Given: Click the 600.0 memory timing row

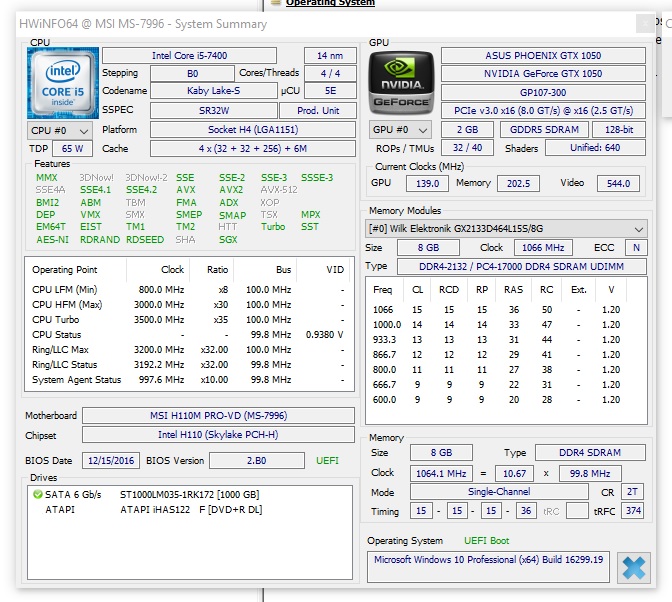Looking at the screenshot, I should (497, 400).
